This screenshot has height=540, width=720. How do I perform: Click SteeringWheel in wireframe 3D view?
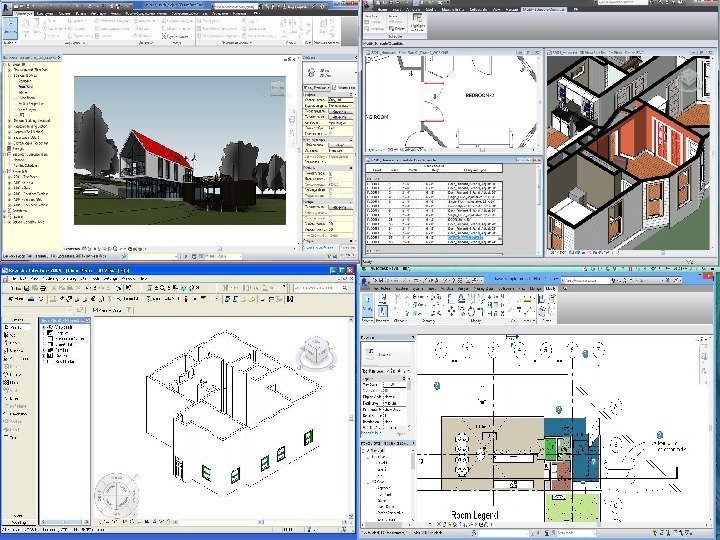116,495
